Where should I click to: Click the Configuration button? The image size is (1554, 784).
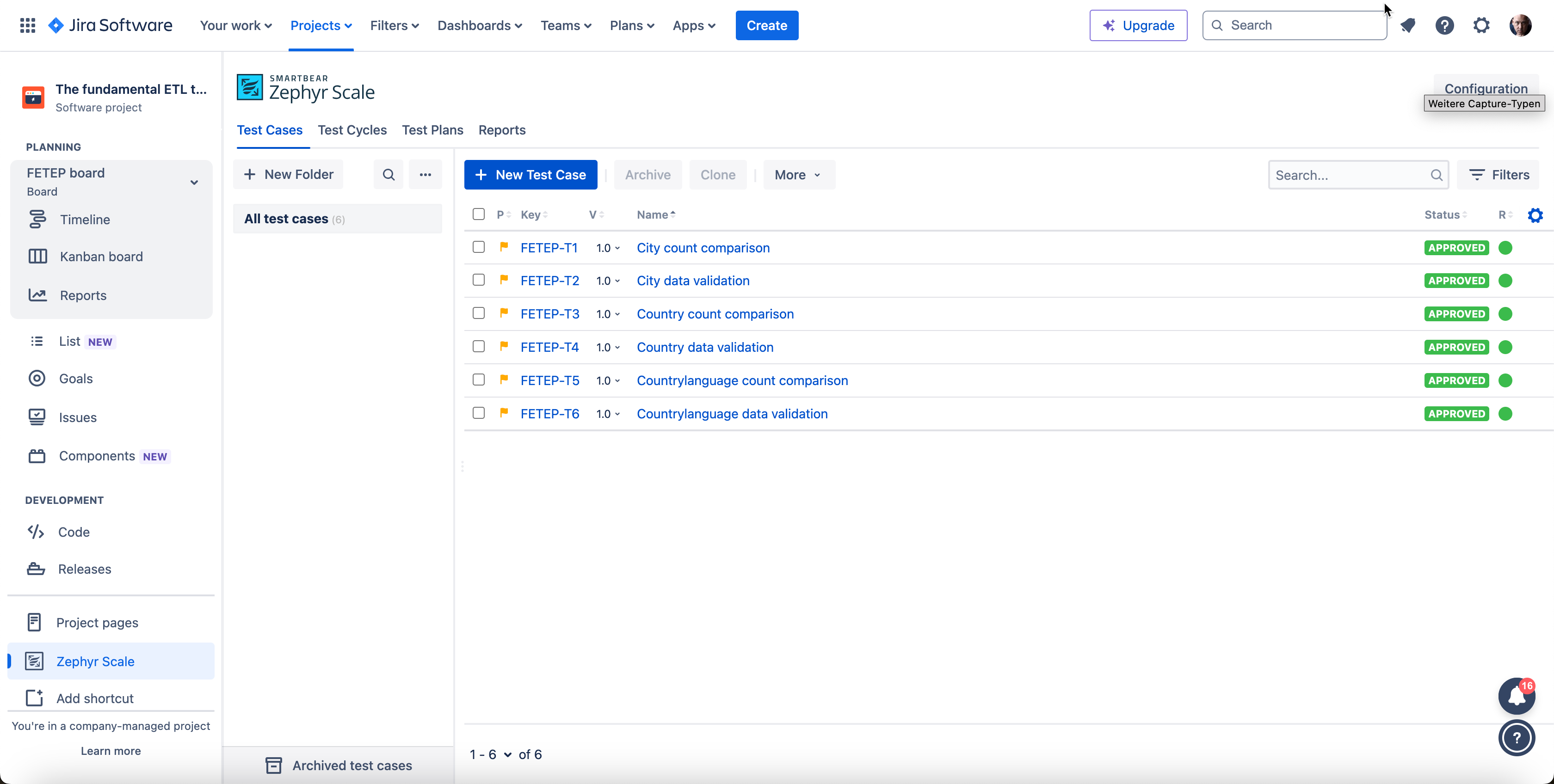(1486, 89)
